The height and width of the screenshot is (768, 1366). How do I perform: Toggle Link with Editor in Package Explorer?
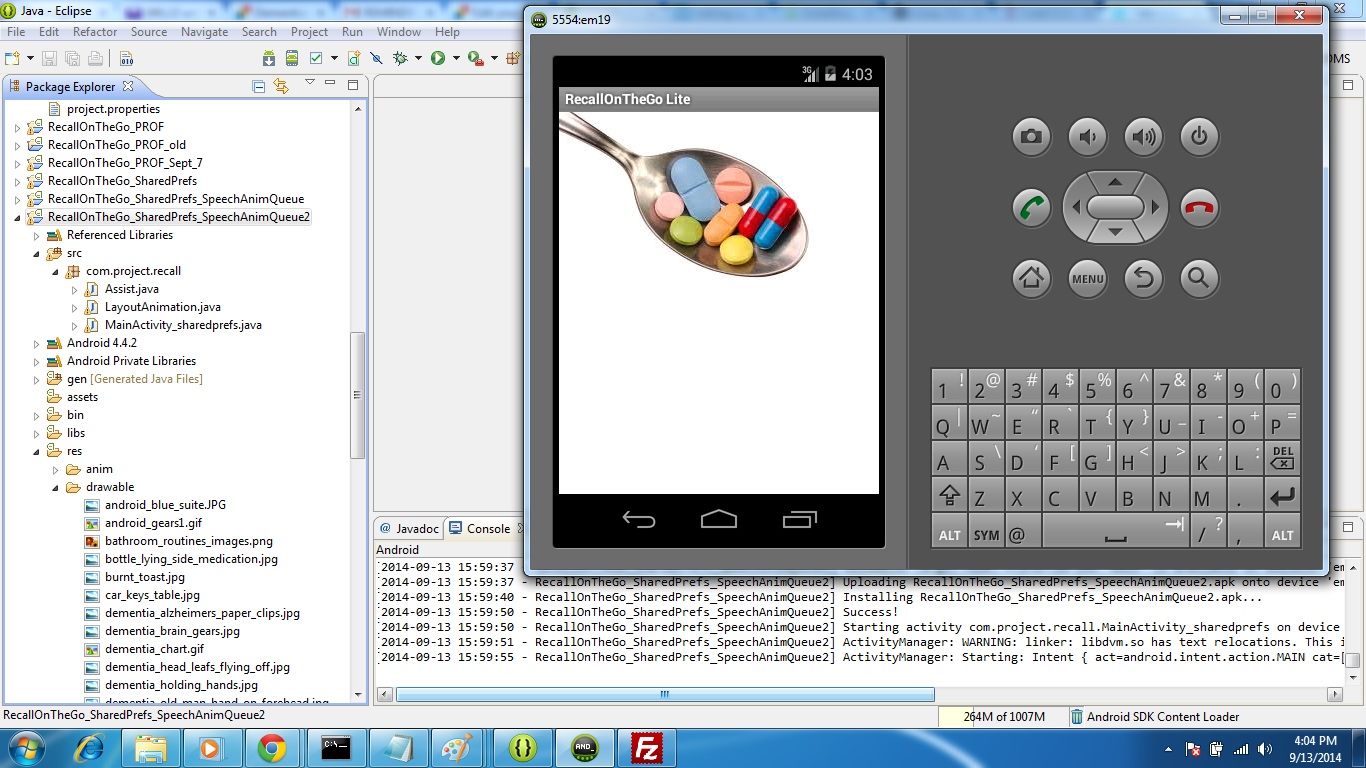pos(281,87)
